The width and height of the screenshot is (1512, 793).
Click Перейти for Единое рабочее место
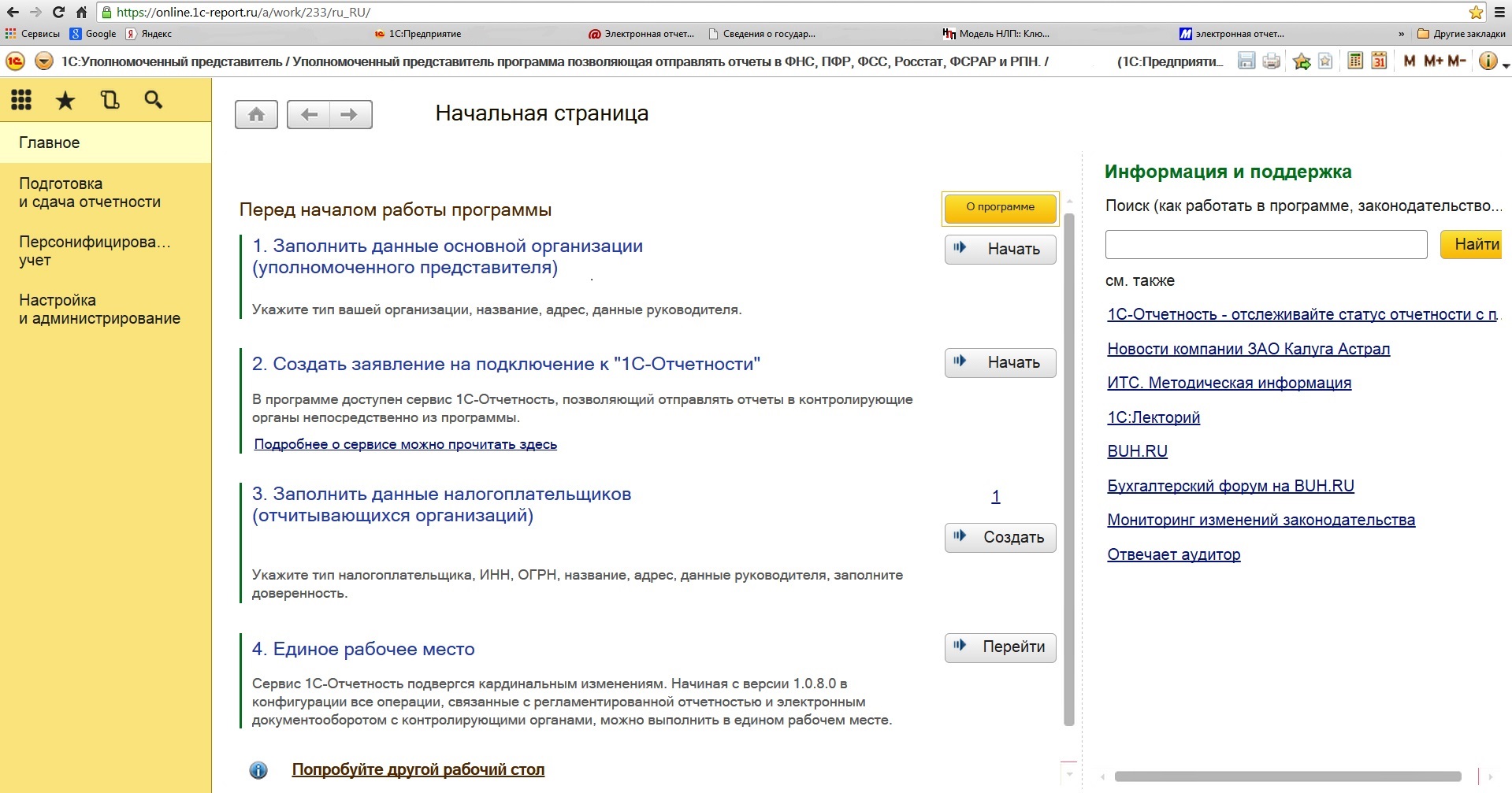click(1001, 647)
